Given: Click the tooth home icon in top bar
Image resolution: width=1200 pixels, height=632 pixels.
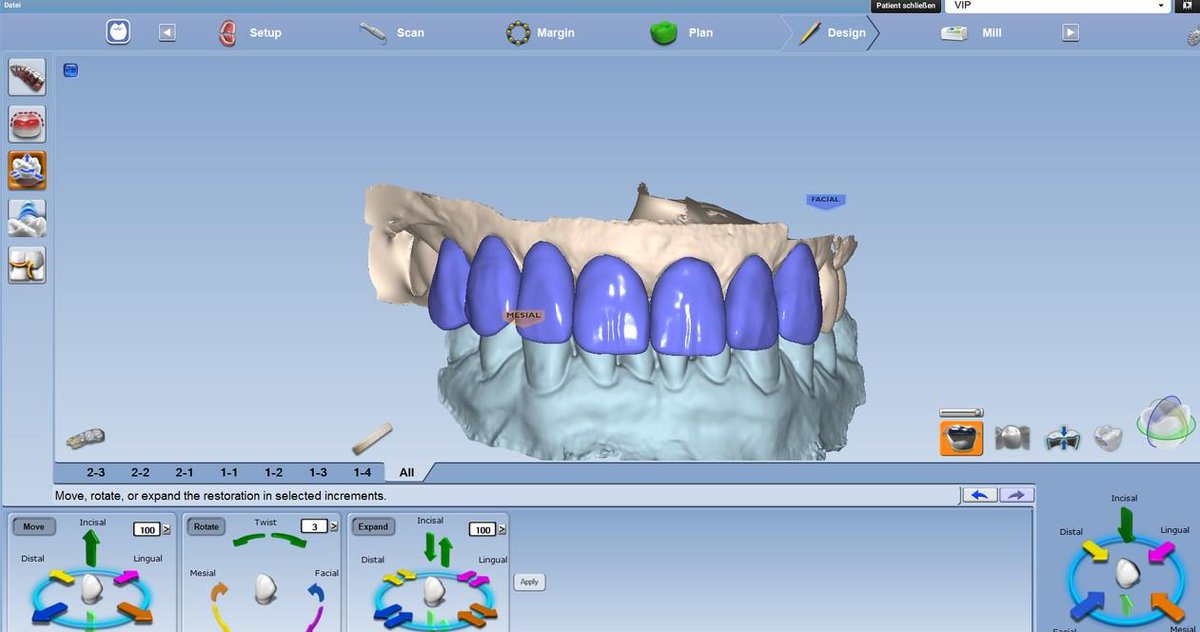Looking at the screenshot, I should [x=118, y=32].
